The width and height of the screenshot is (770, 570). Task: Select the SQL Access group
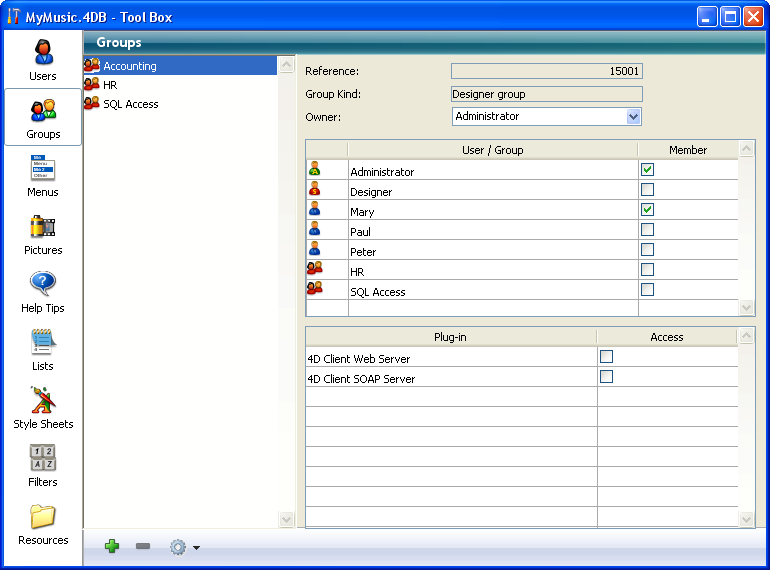(130, 104)
